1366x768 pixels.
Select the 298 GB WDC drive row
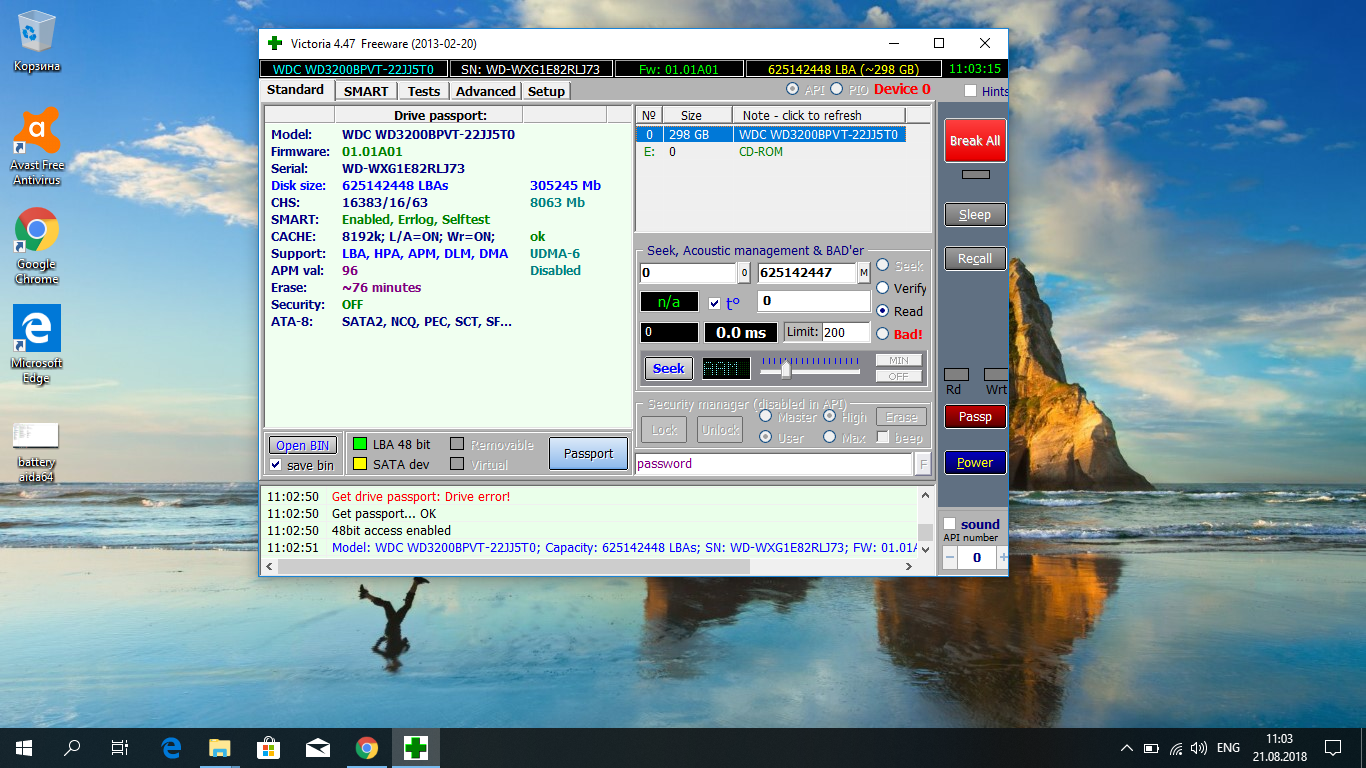click(x=771, y=134)
